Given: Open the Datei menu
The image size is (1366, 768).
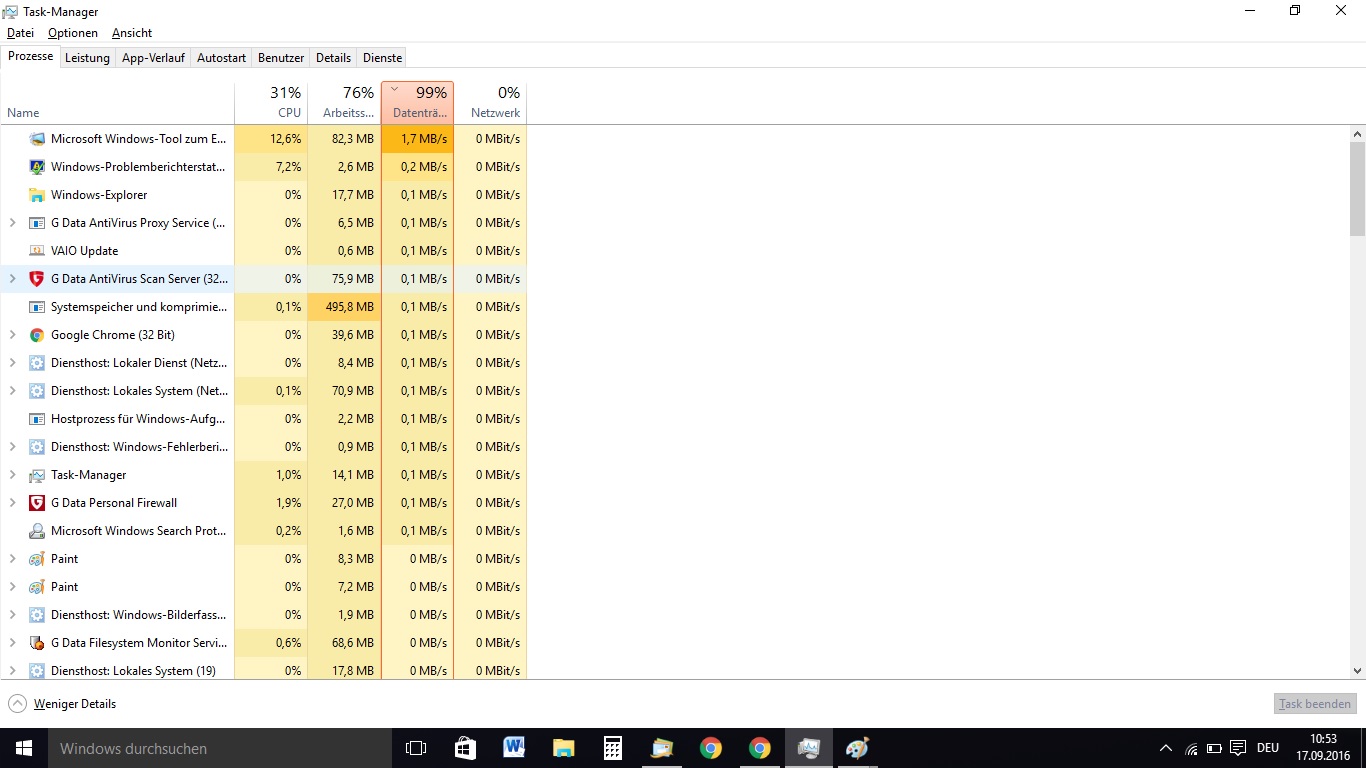Looking at the screenshot, I should (20, 33).
